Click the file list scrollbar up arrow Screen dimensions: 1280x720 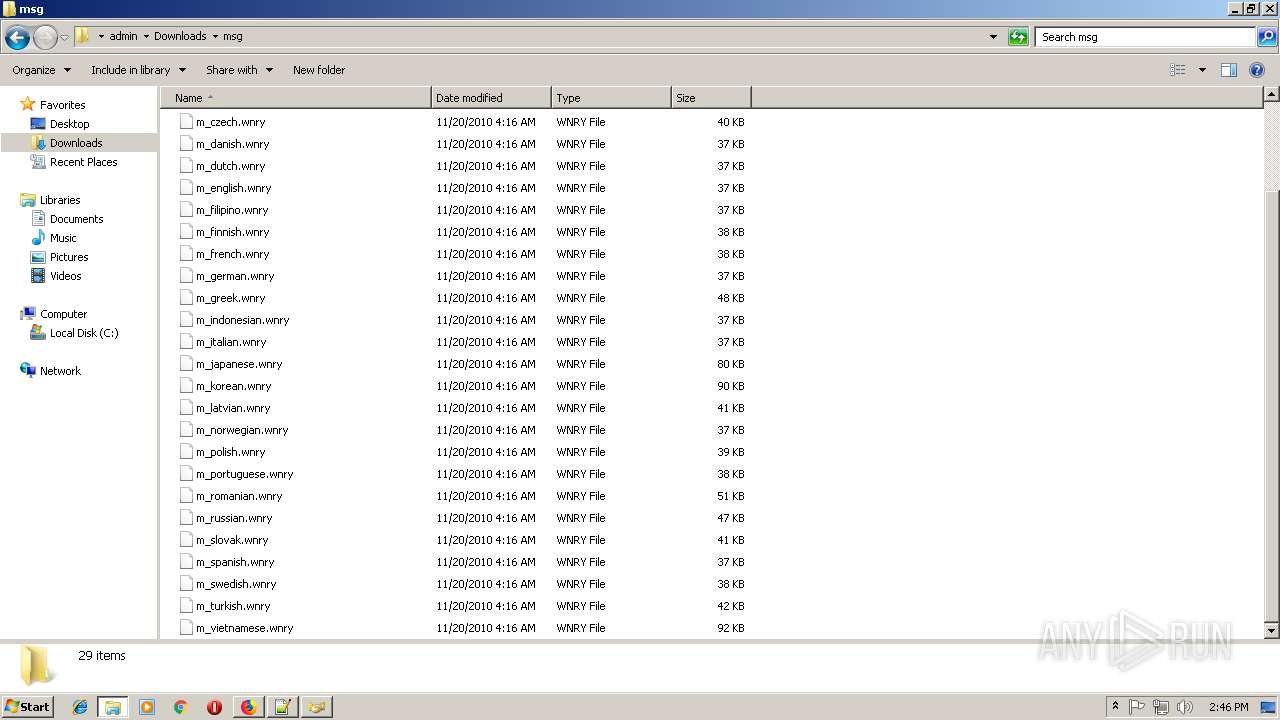pos(1272,95)
